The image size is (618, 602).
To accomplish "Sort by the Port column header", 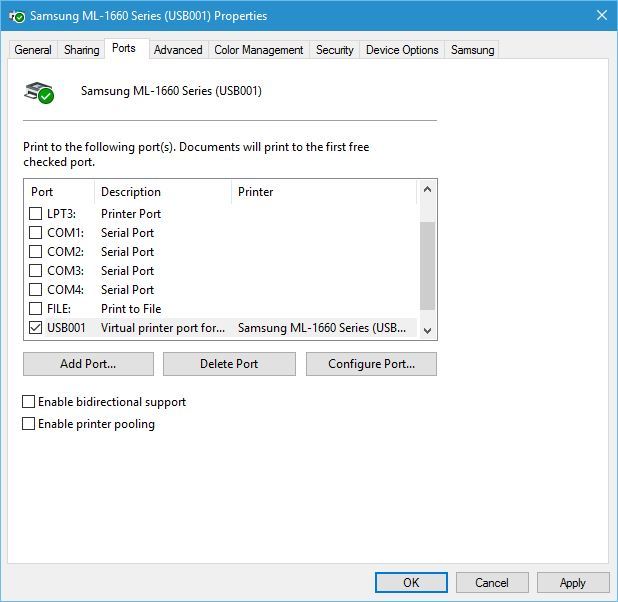I will coord(59,192).
